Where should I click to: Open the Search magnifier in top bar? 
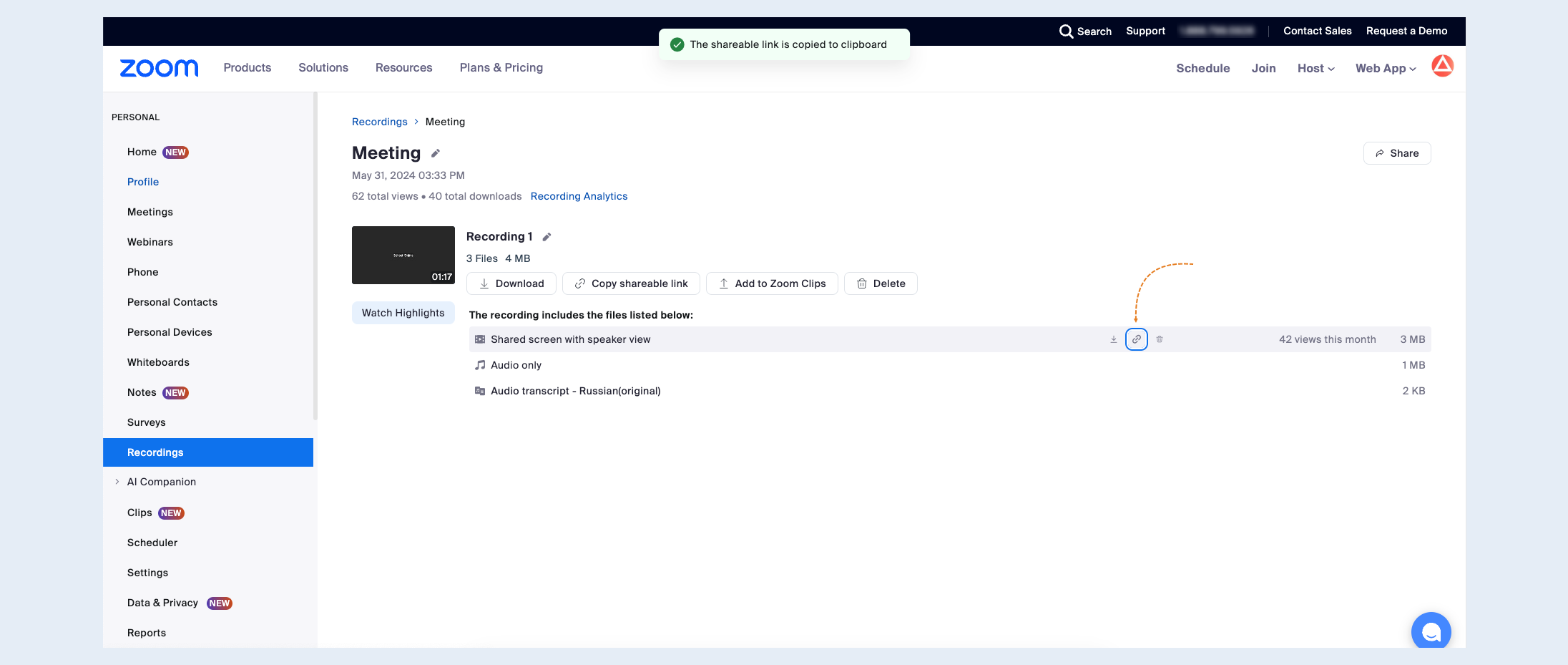tap(1066, 31)
